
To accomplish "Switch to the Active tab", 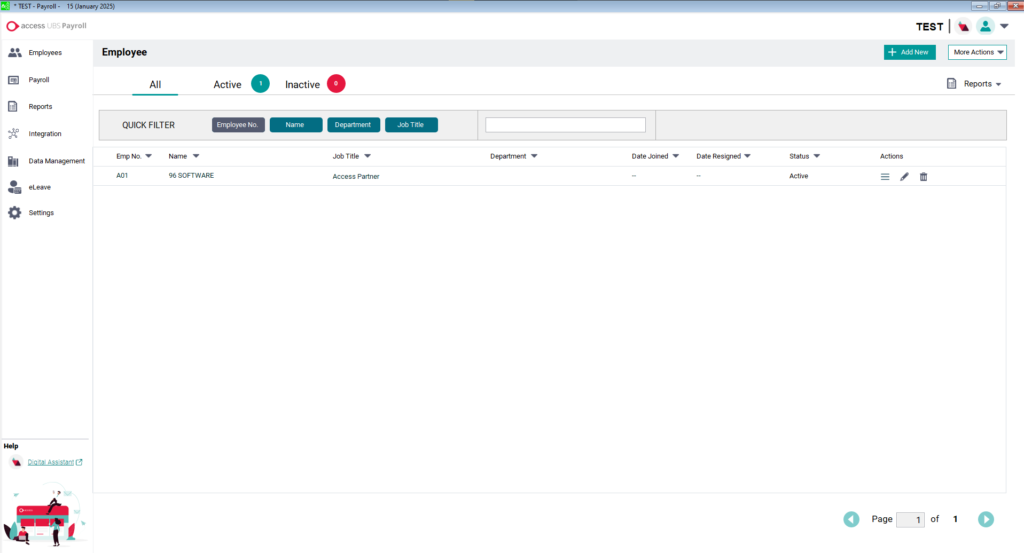I will tap(228, 85).
